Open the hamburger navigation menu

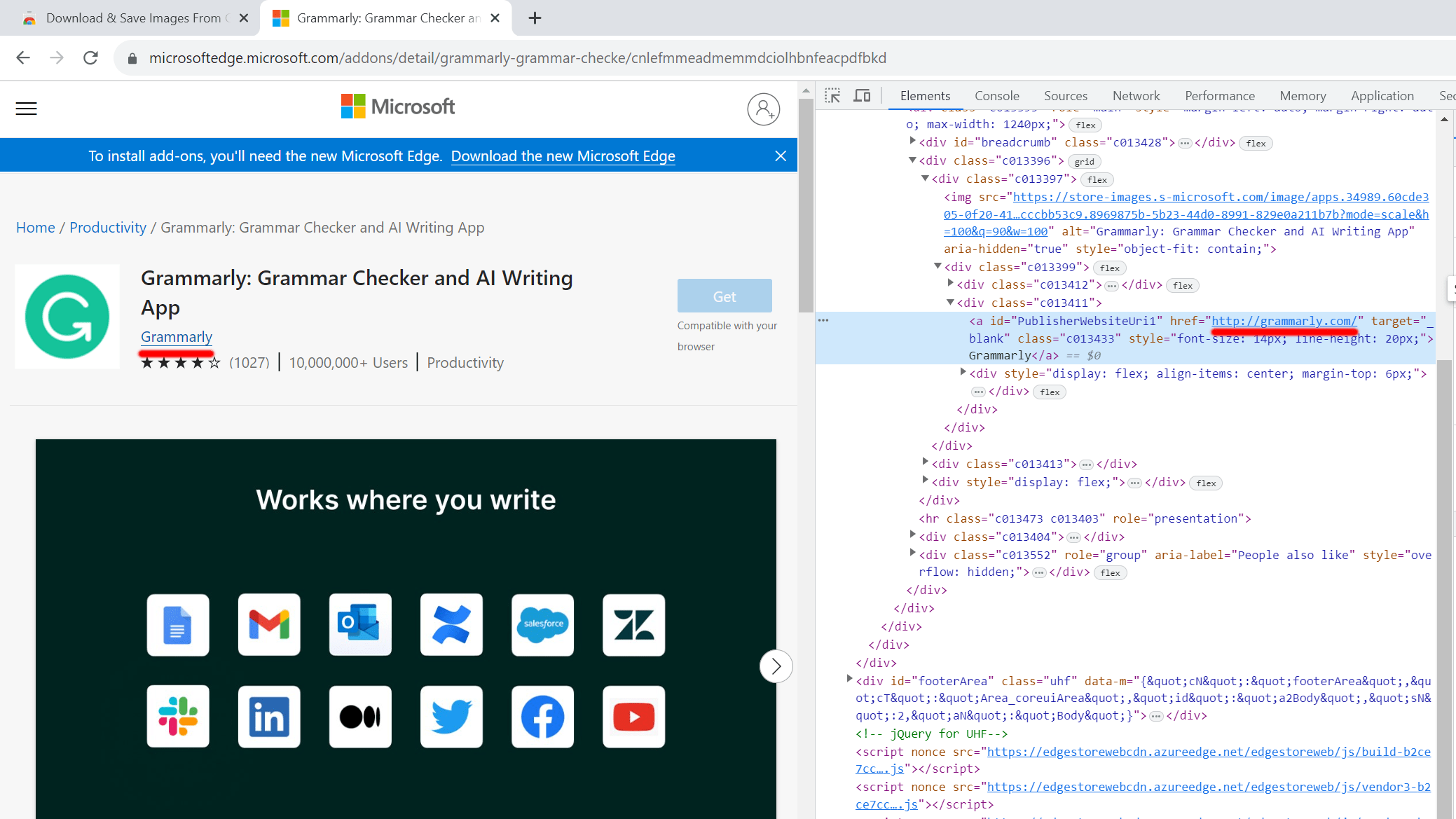(x=26, y=109)
